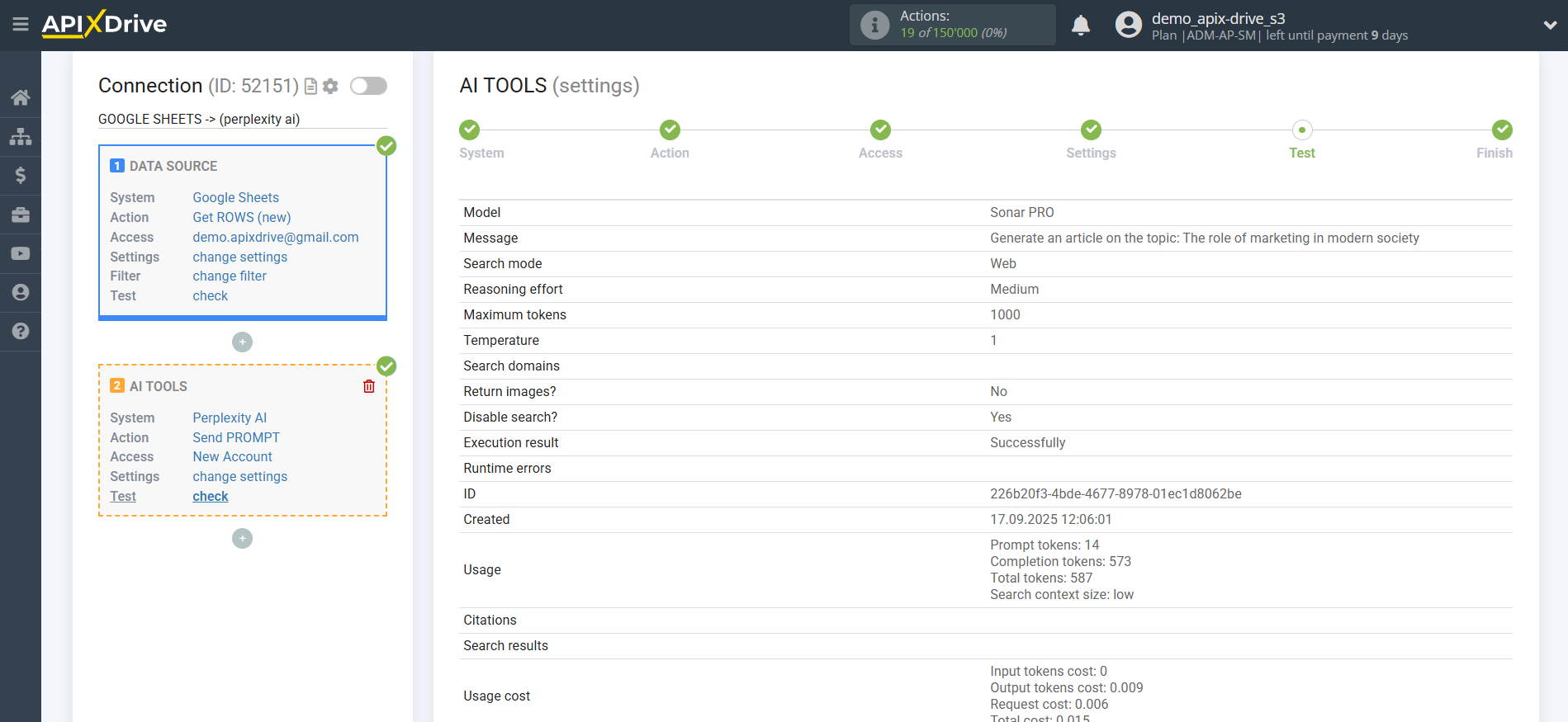The image size is (1568, 722).
Task: Click the generated article Message value
Action: coord(1204,238)
